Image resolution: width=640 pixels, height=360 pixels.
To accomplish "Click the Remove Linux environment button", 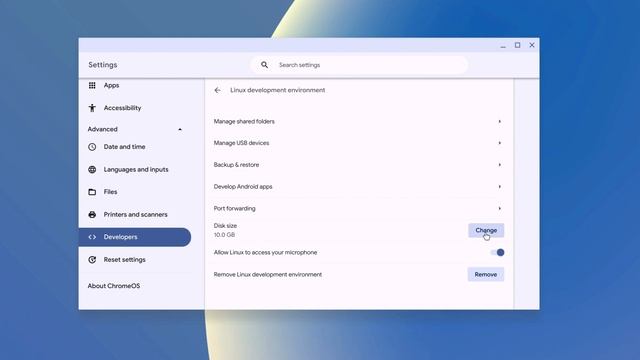I will click(x=486, y=274).
